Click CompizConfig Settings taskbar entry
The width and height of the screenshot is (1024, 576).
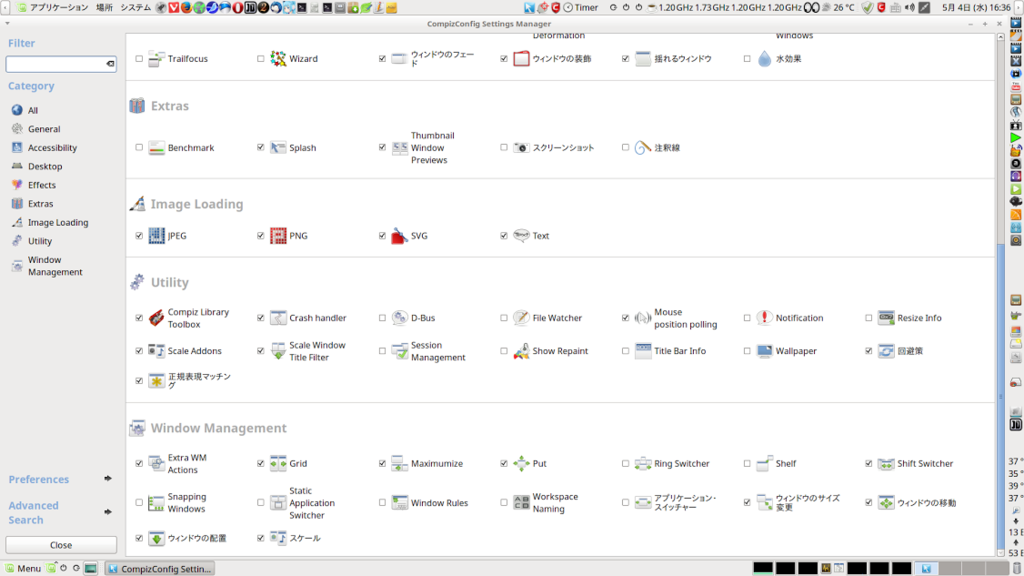tap(160, 569)
